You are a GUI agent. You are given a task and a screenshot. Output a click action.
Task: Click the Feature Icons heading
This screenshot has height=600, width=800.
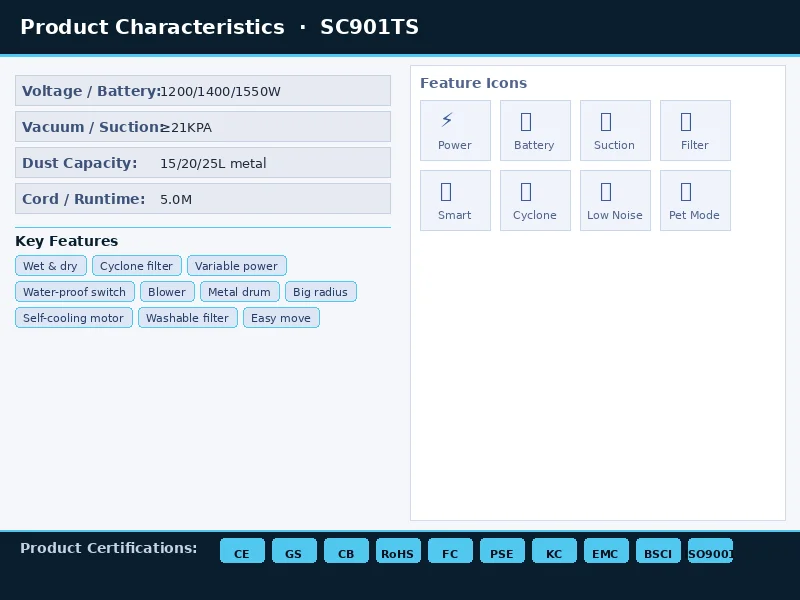pos(473,83)
